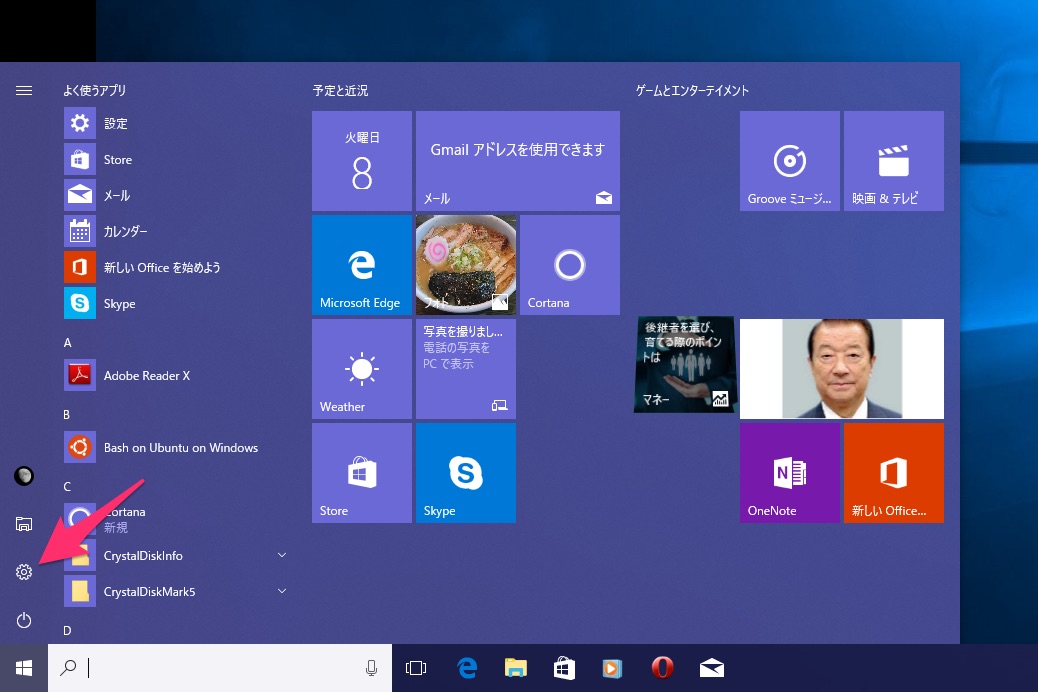Open the マネー news tile
This screenshot has width=1038, height=692.
684,364
